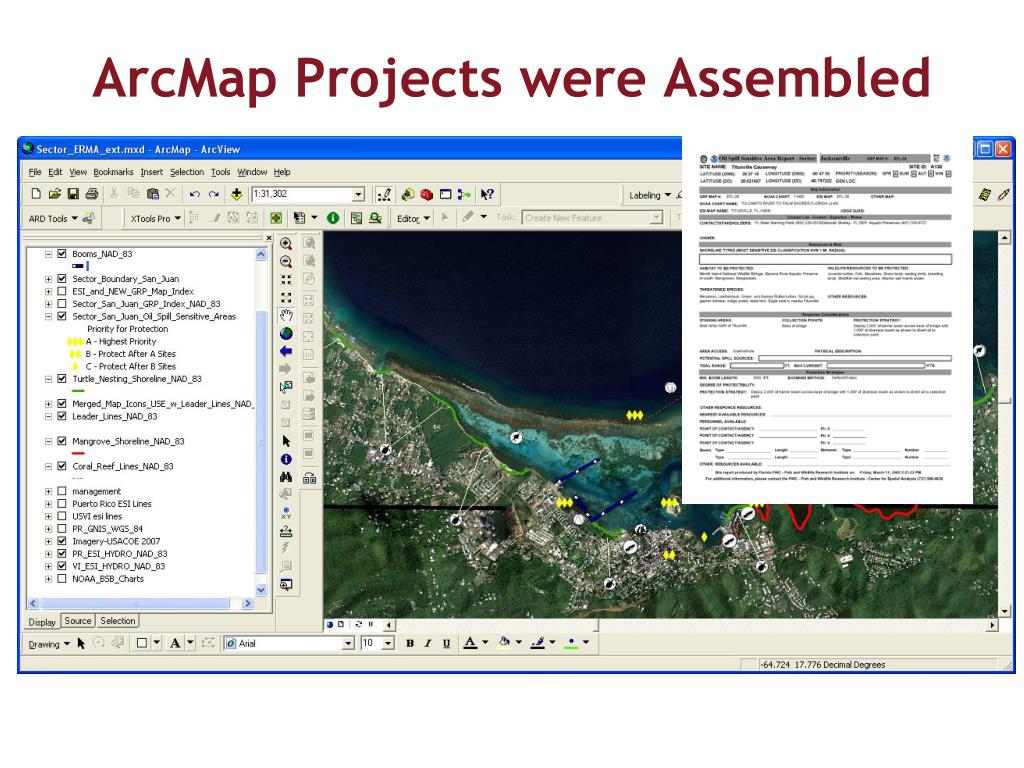Select the Zoom Out tool

(286, 262)
